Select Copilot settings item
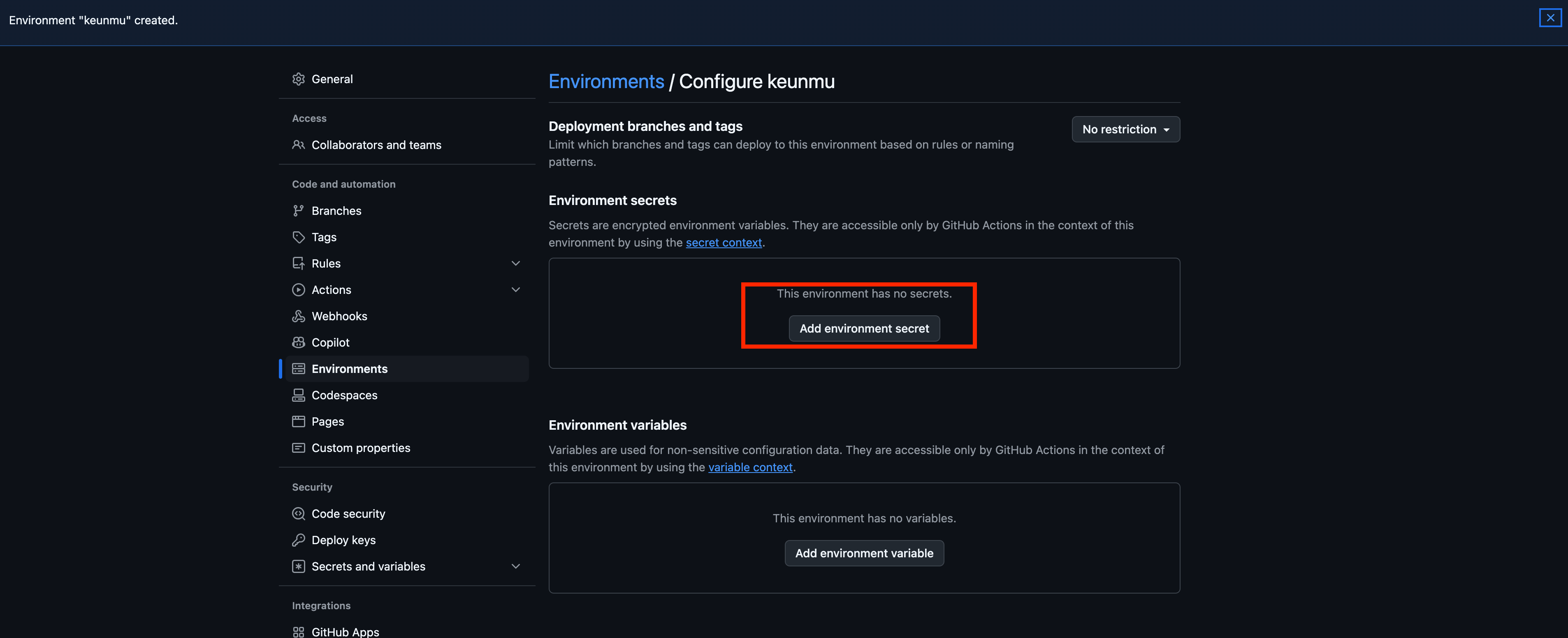Screen dimensions: 1568x638 coord(407,342)
